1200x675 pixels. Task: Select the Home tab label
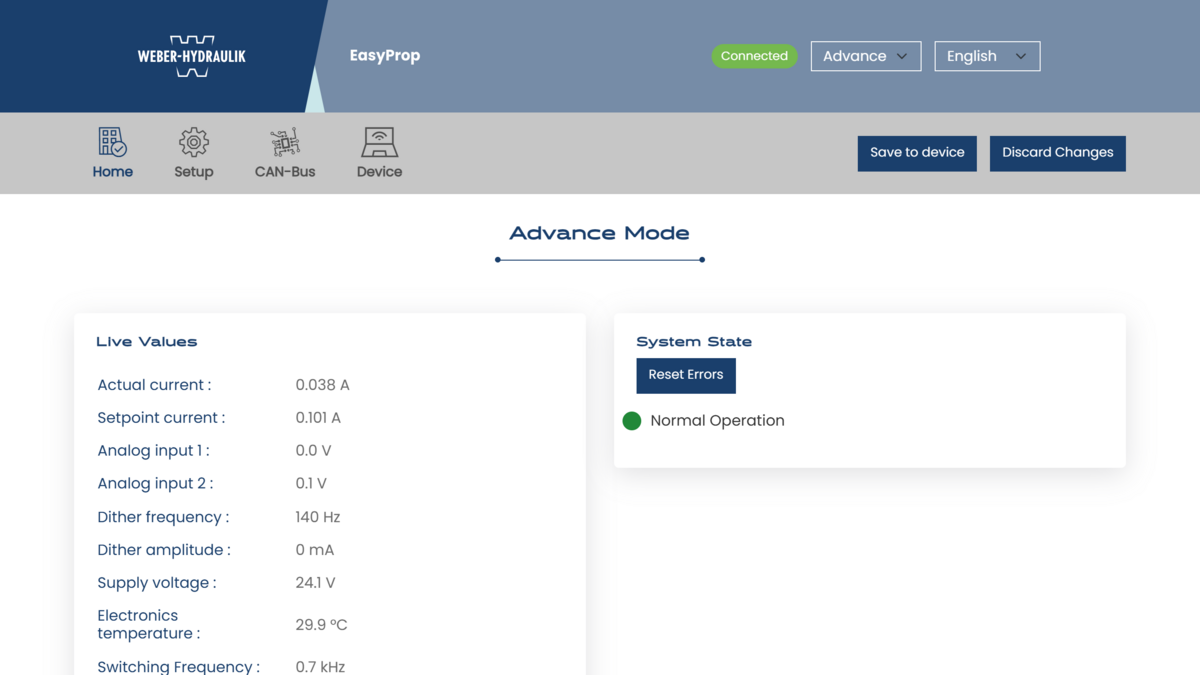coord(113,172)
